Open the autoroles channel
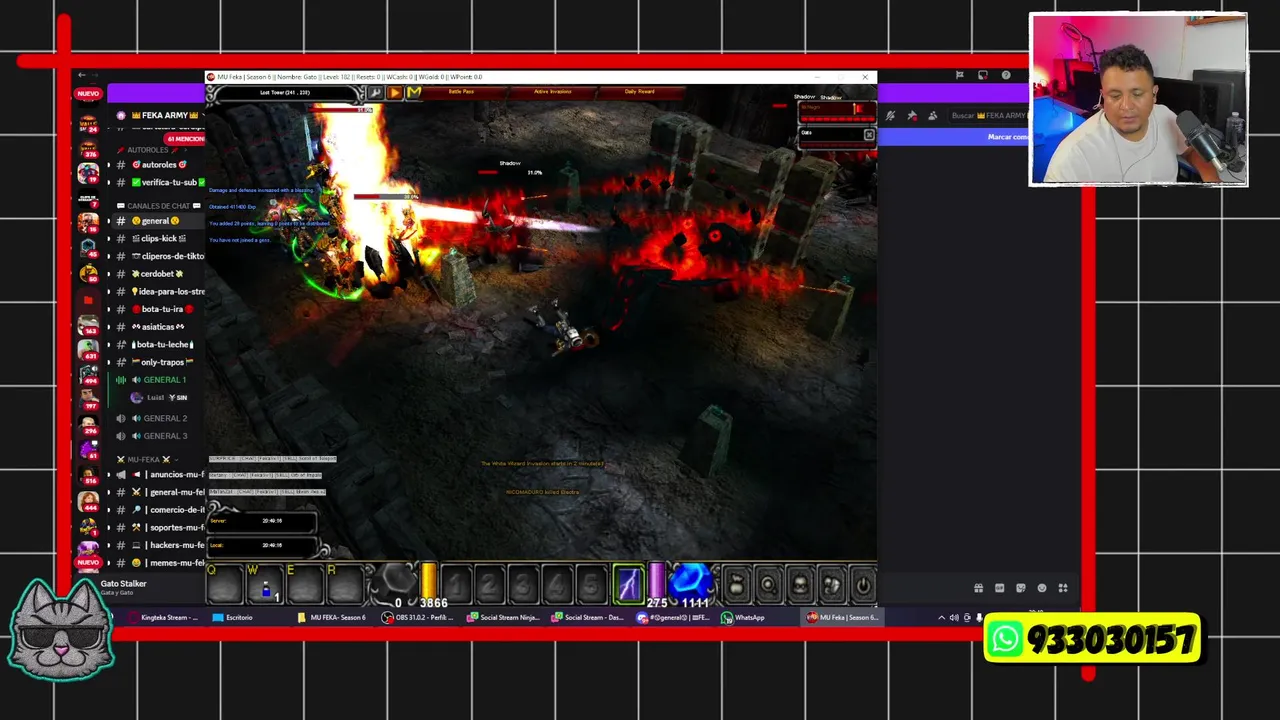1280x720 pixels. point(158,165)
